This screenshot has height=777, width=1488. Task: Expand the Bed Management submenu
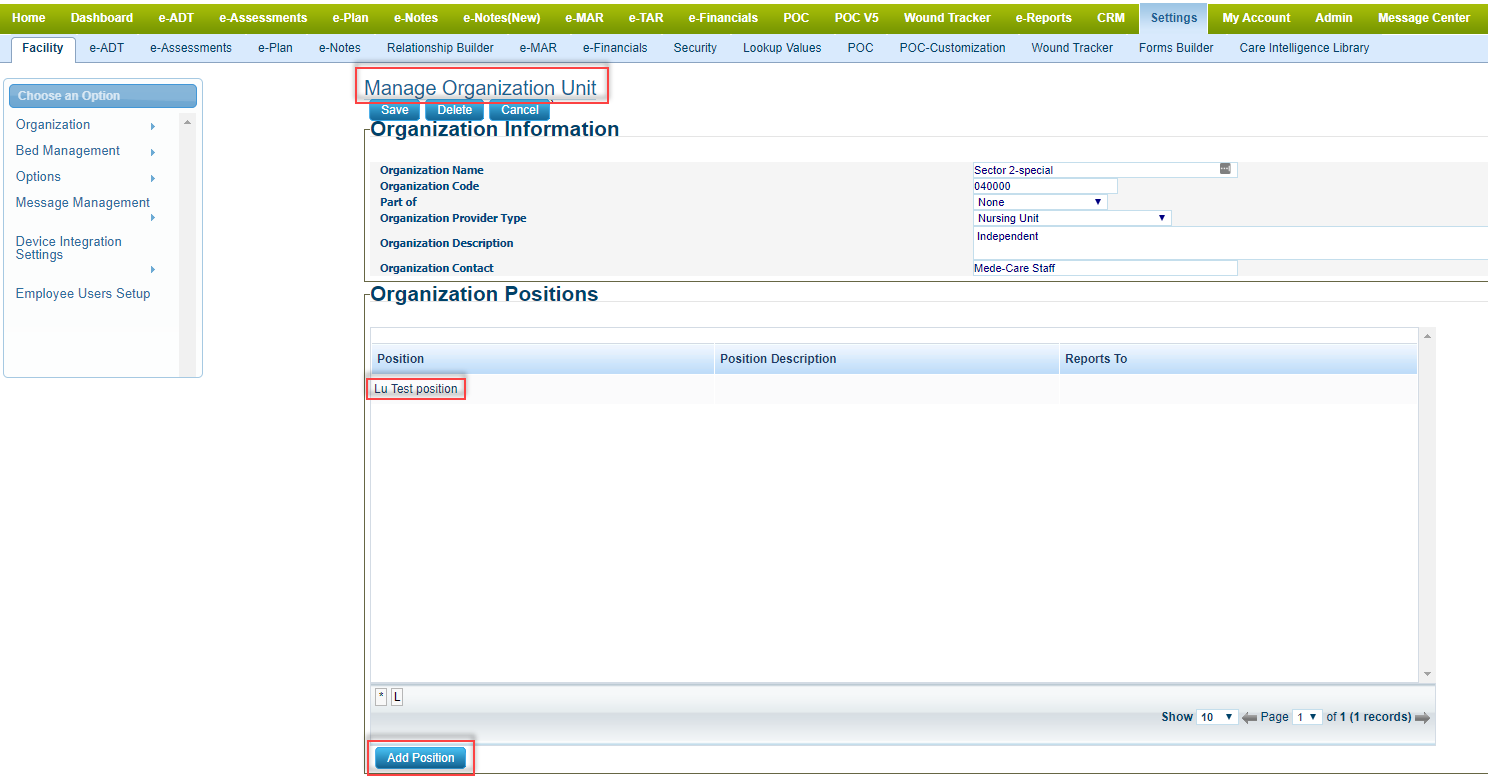click(x=152, y=152)
